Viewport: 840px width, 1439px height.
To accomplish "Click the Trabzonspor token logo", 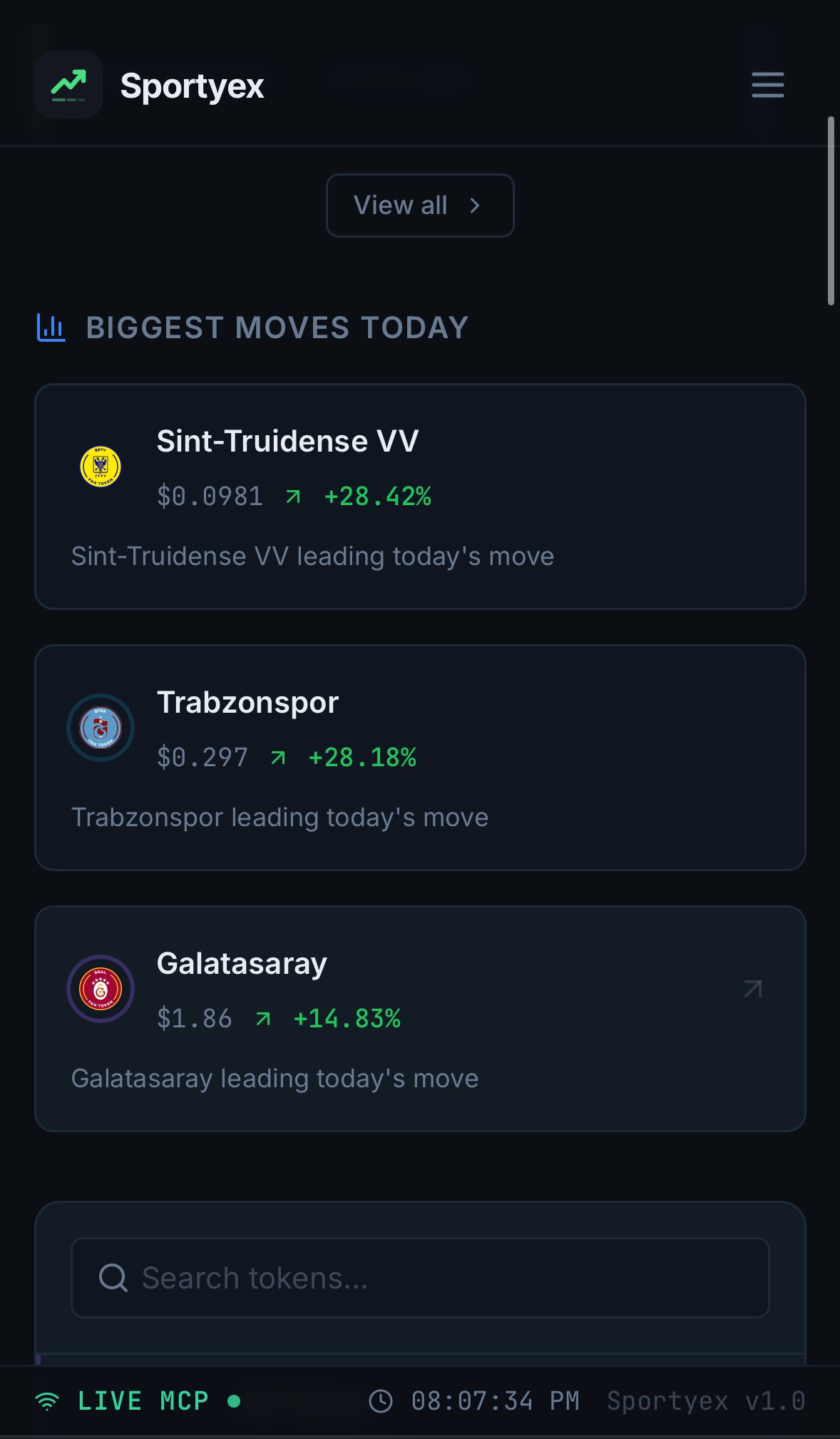I will [101, 728].
